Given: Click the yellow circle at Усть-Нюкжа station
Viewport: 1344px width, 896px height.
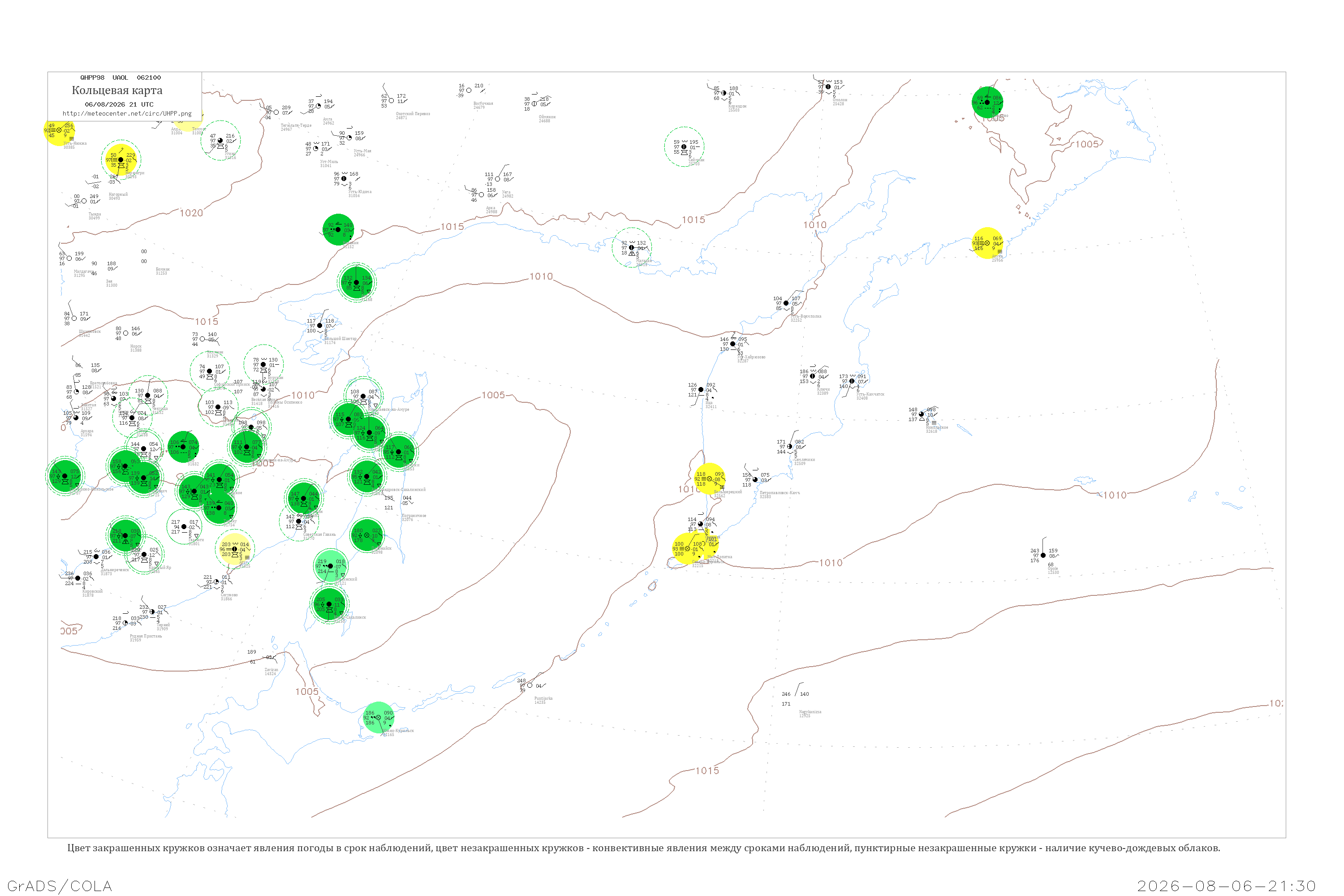Looking at the screenshot, I should [x=59, y=130].
